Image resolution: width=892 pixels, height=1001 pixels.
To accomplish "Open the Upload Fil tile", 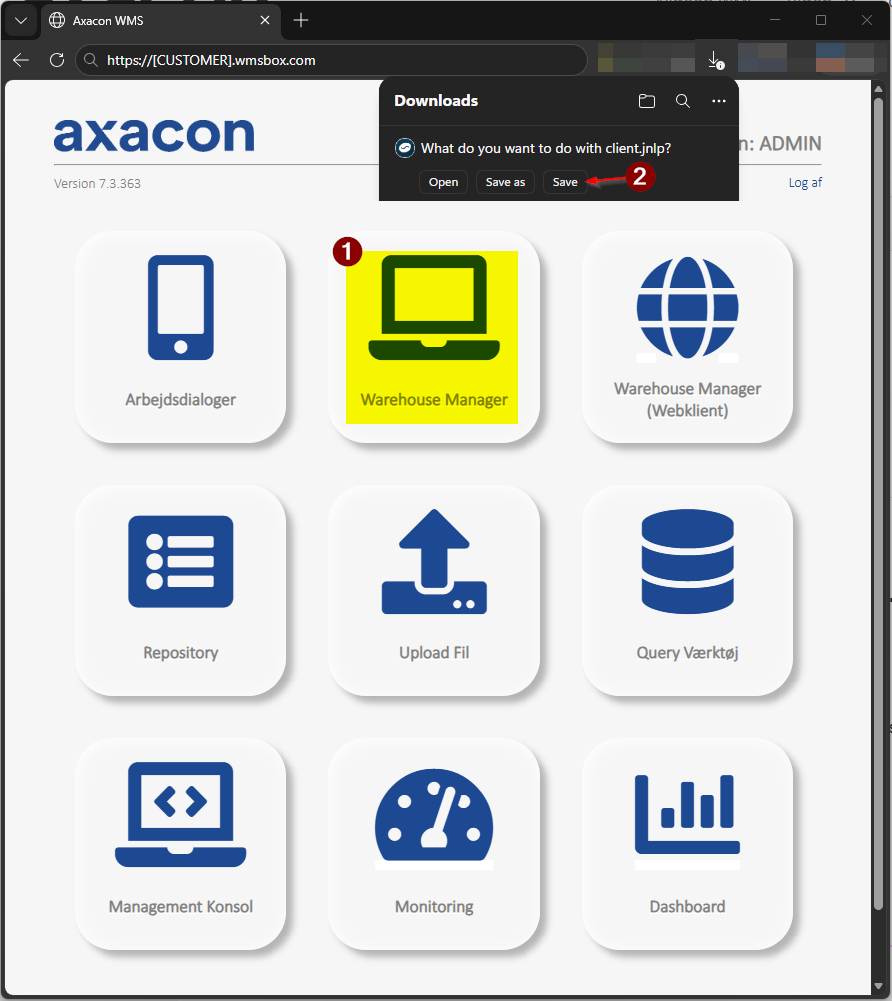I will [x=434, y=590].
